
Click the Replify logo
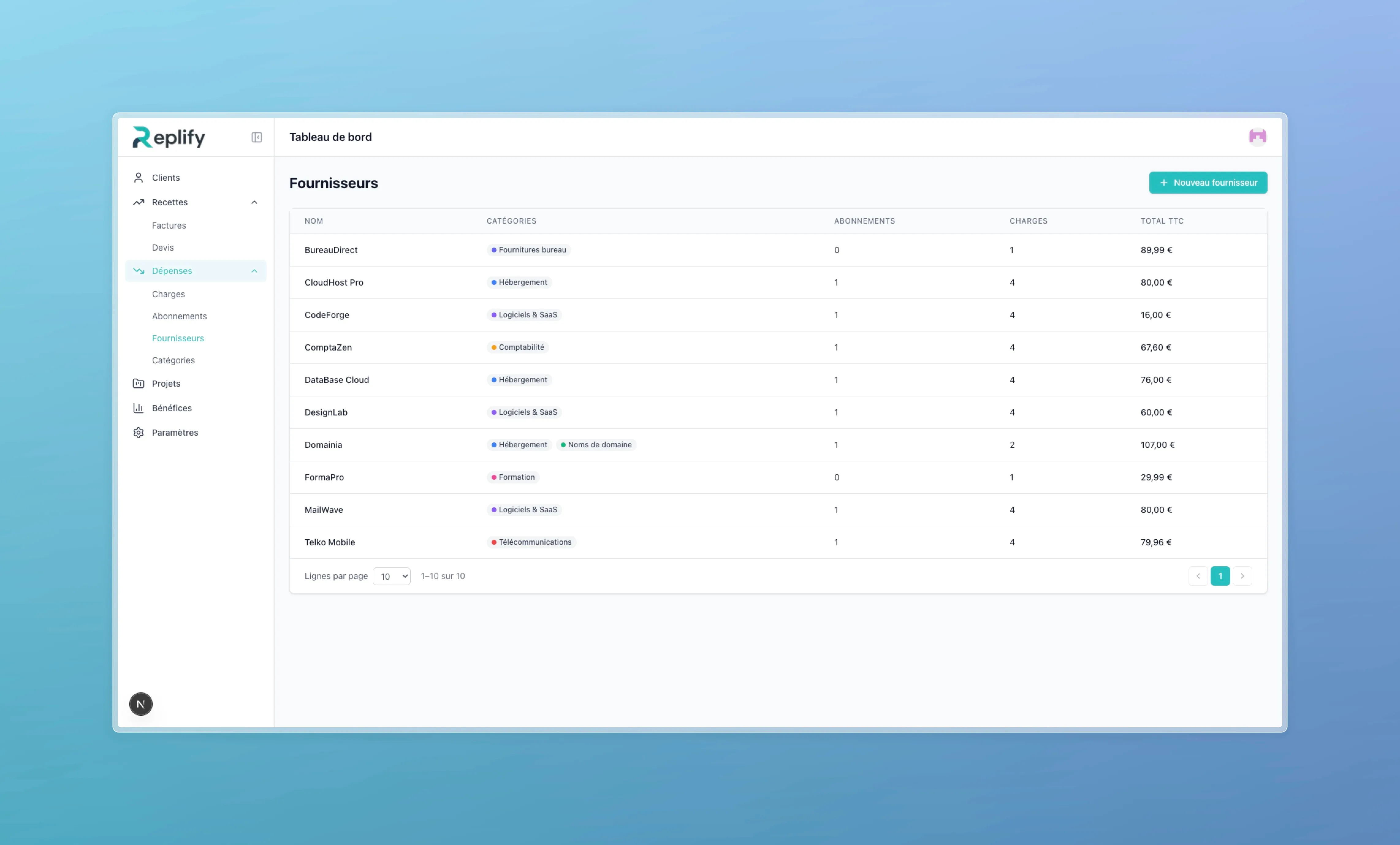(x=168, y=137)
